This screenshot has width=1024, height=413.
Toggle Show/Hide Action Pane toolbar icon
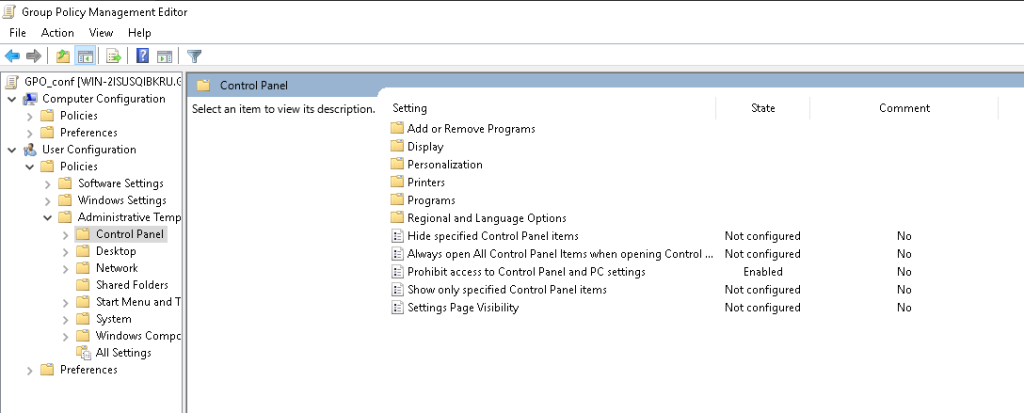[x=164, y=56]
